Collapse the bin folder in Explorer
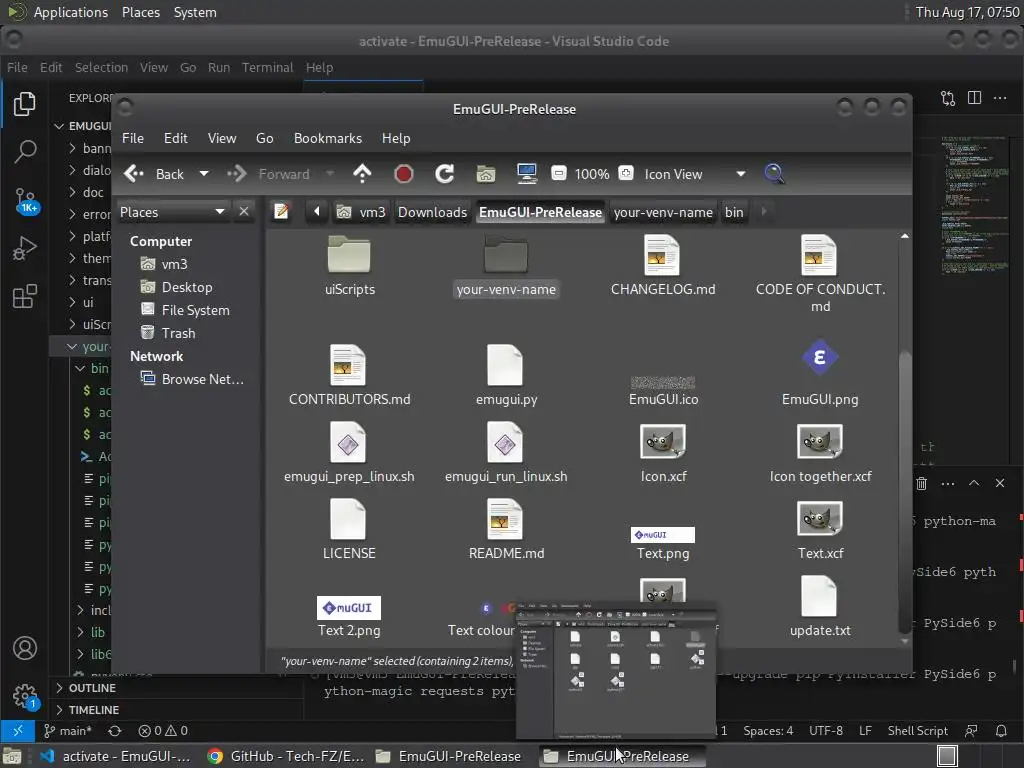 [80, 368]
